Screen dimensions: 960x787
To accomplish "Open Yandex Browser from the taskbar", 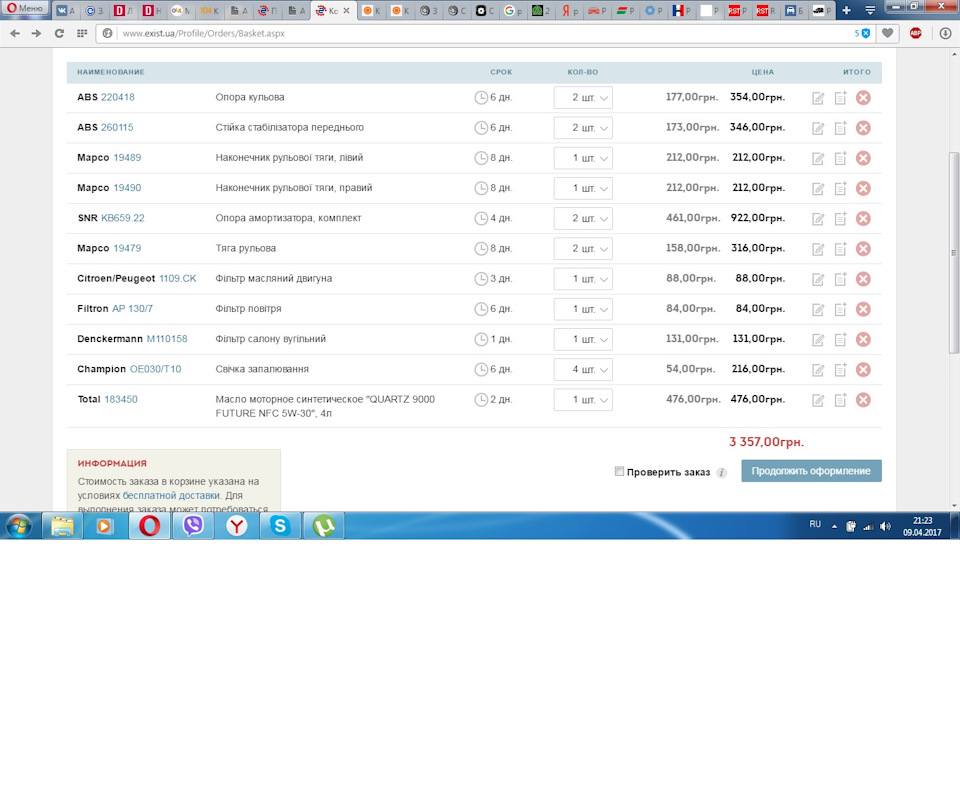I will coord(236,526).
